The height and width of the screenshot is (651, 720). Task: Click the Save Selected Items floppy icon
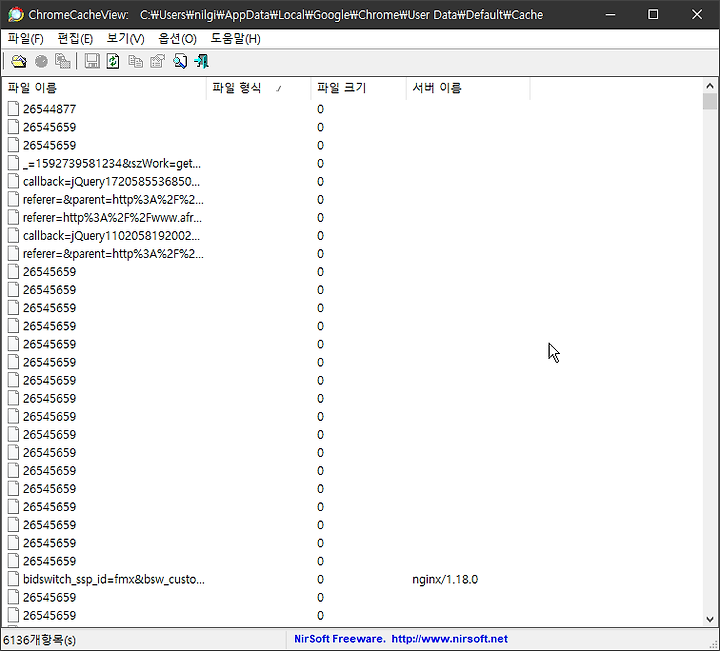pyautogui.click(x=92, y=62)
